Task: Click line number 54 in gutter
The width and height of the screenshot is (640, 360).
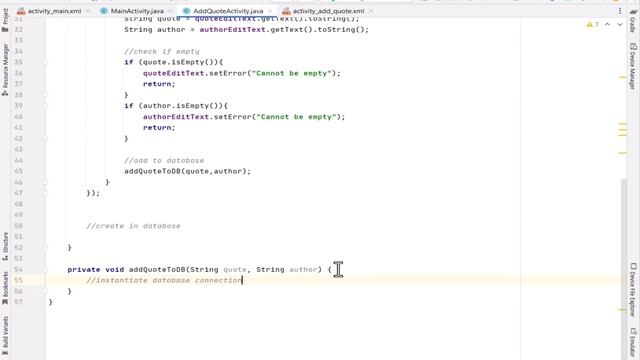Action: (x=18, y=269)
